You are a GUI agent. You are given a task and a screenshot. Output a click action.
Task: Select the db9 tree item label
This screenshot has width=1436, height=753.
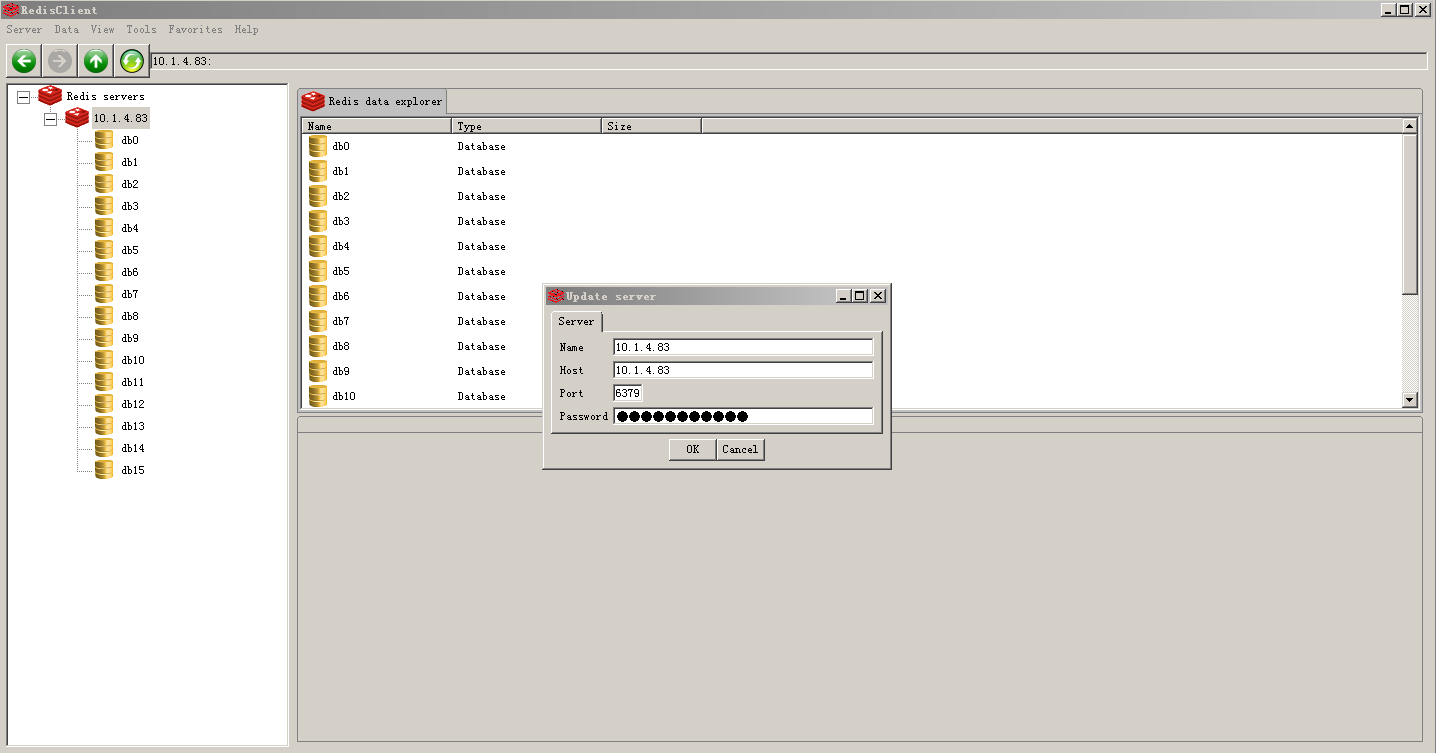[130, 338]
